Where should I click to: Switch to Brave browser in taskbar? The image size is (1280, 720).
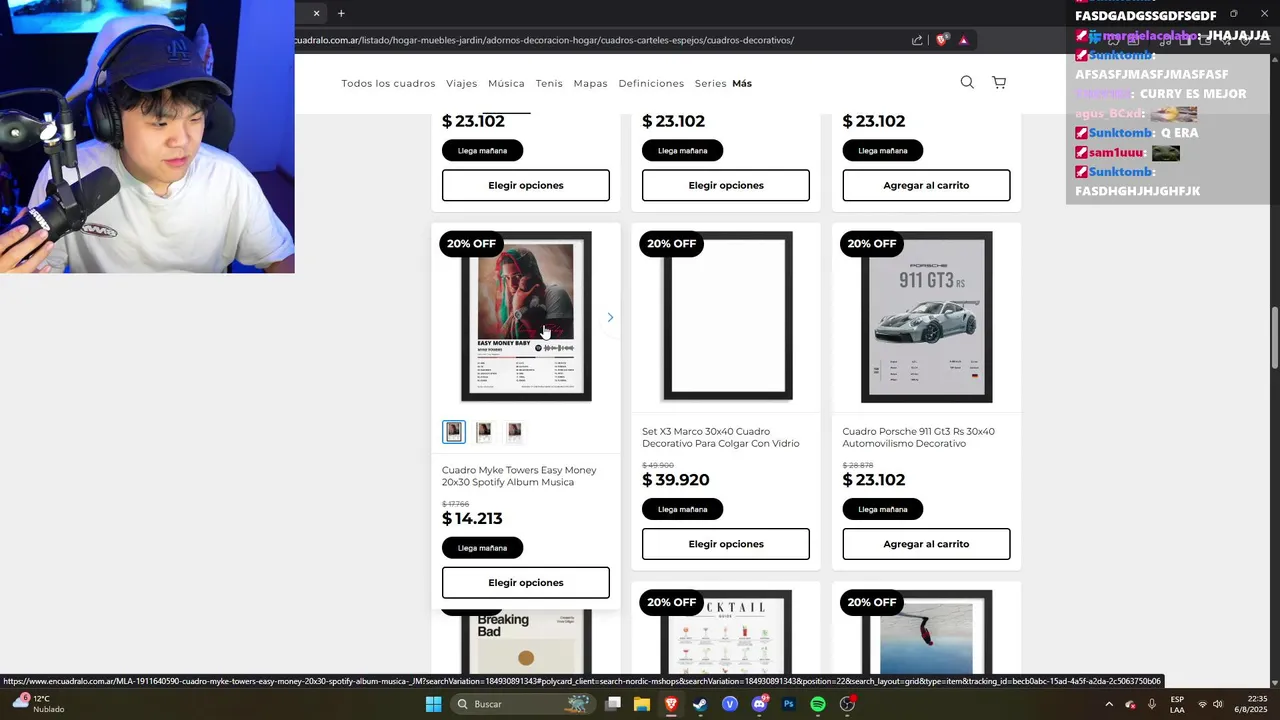(670, 704)
